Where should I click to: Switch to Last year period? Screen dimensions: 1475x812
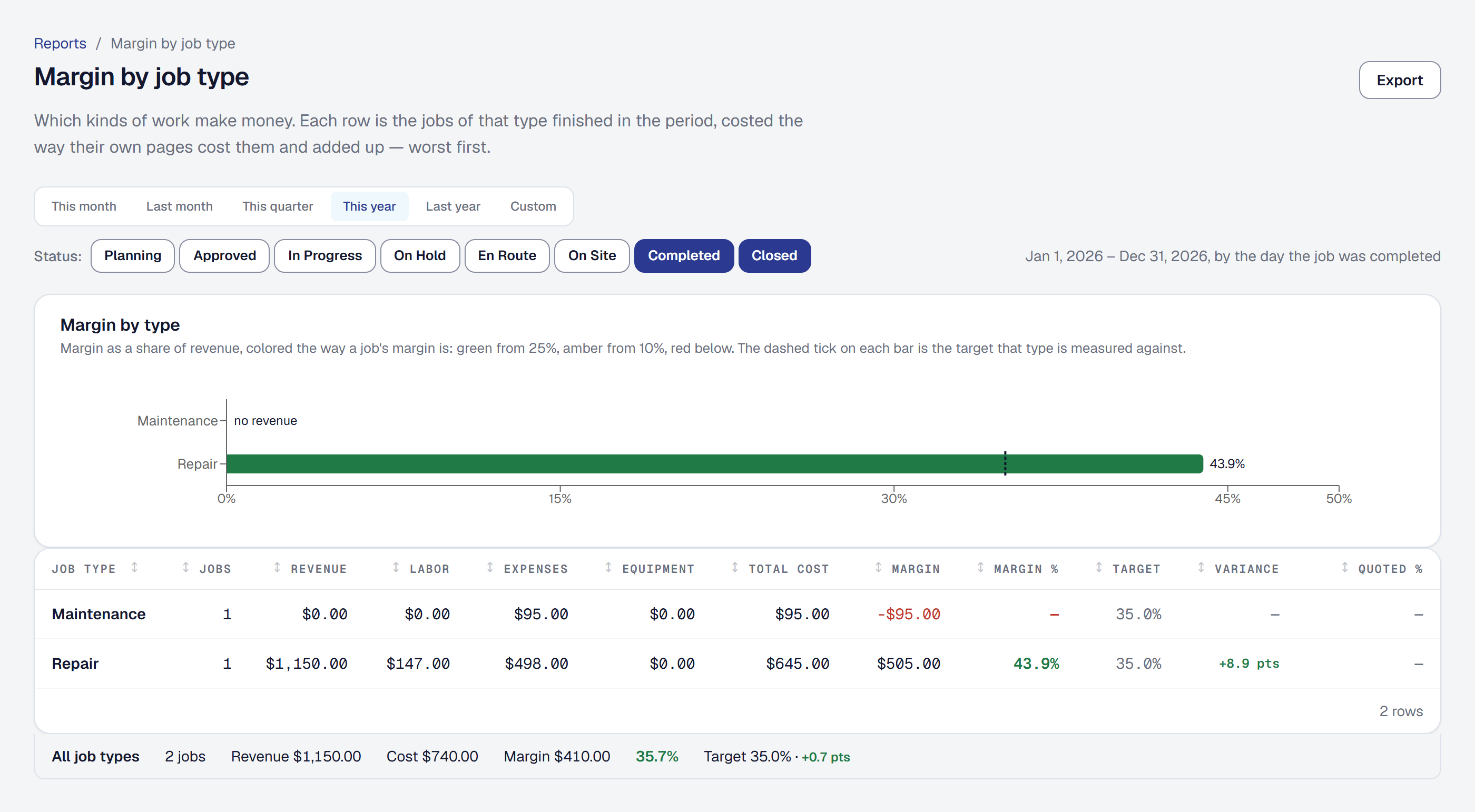[453, 206]
